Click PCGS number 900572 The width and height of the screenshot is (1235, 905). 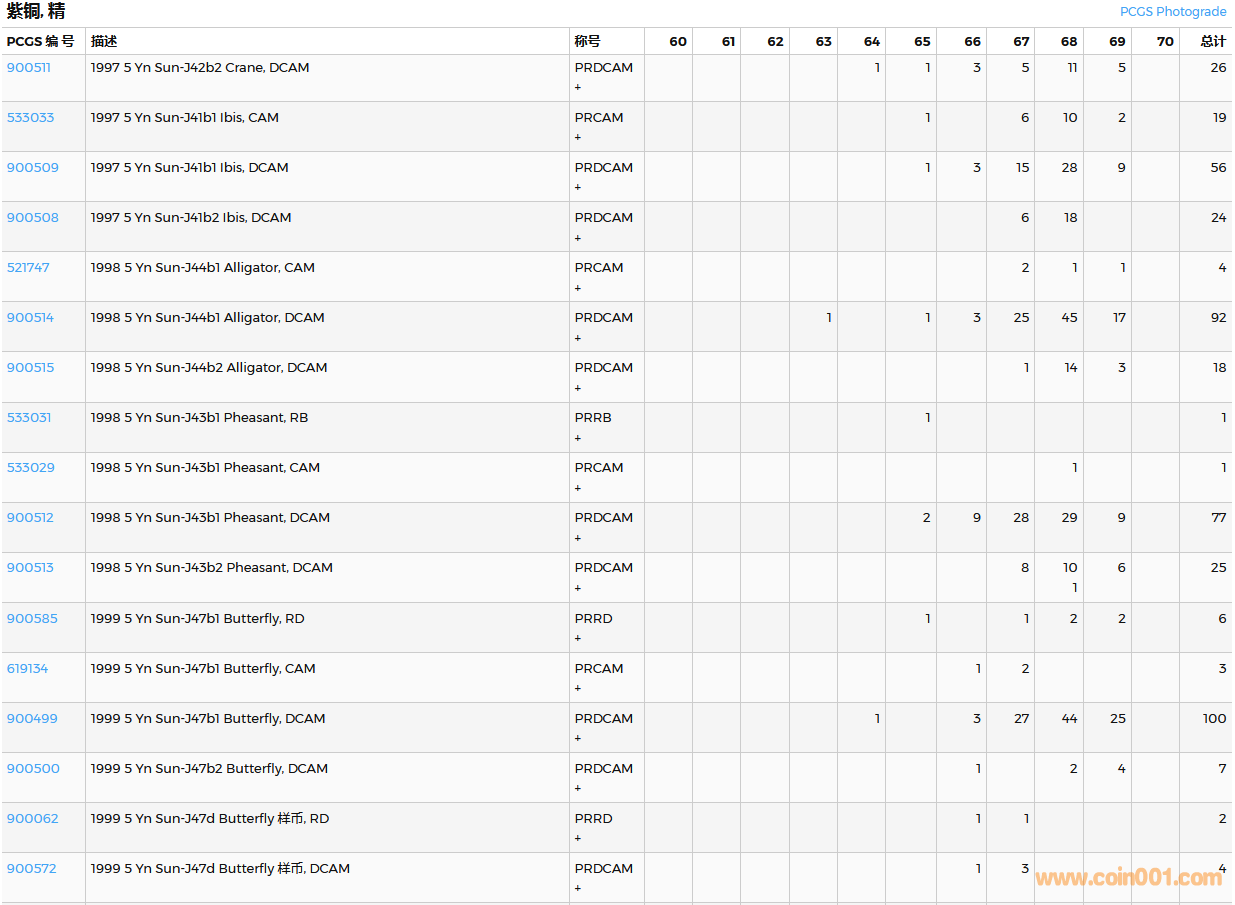(x=32, y=869)
